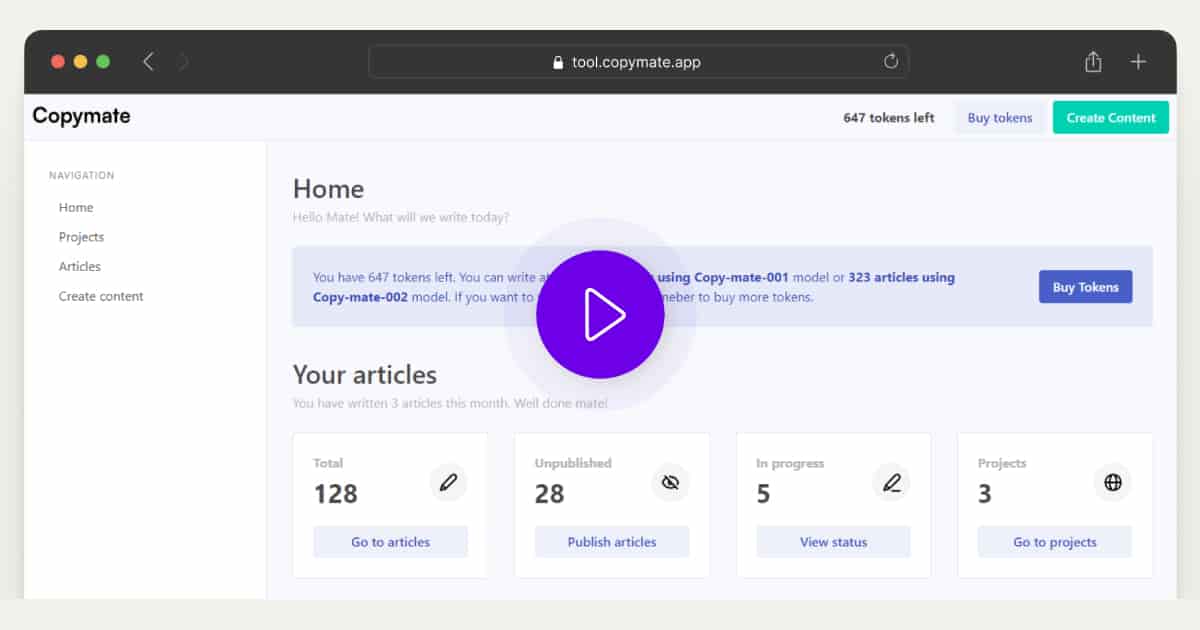
Task: Click the crossed-eye icon in Unpublished card
Action: click(670, 483)
